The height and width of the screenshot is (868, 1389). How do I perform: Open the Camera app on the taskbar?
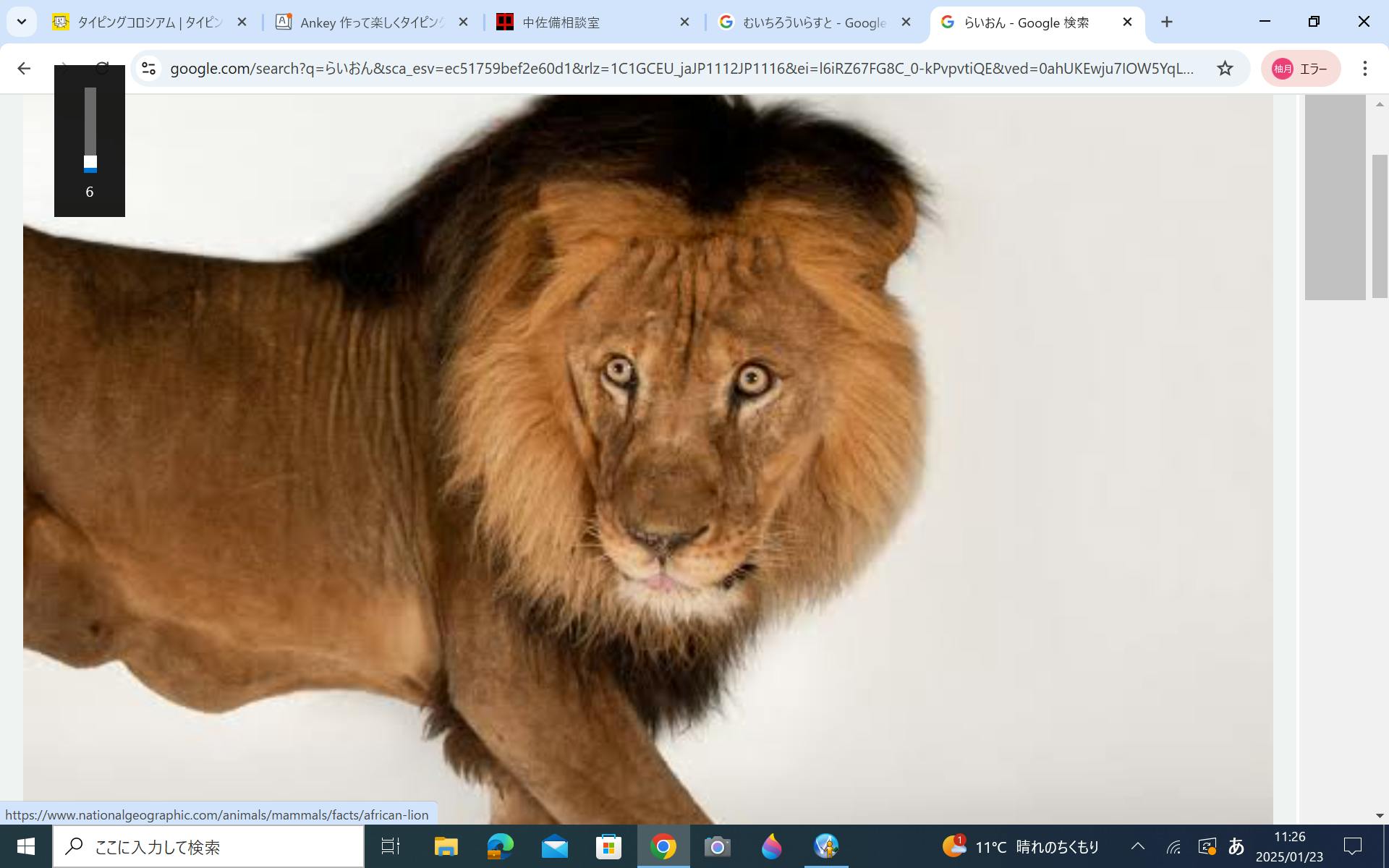coord(717,846)
